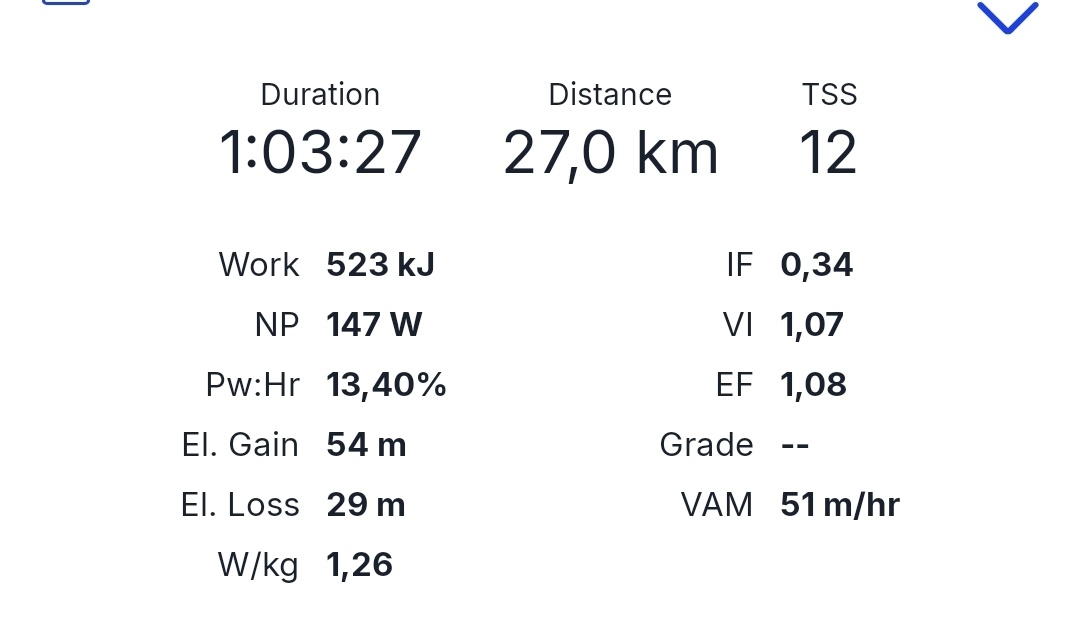The height and width of the screenshot is (617, 1080).
Task: Tap the Distance value 27,0 km
Action: tap(610, 154)
